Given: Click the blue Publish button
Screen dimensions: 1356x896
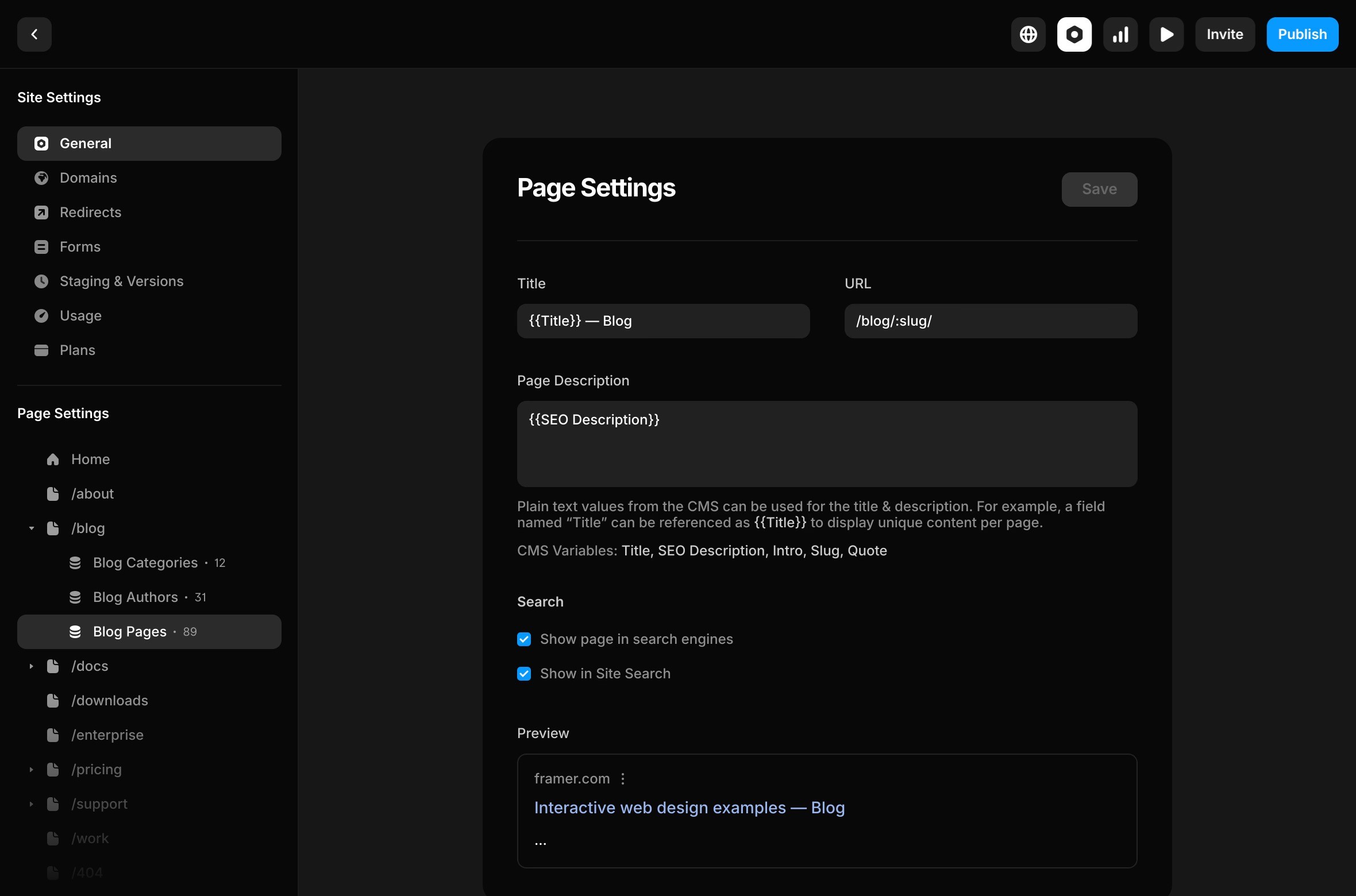Looking at the screenshot, I should coord(1302,34).
